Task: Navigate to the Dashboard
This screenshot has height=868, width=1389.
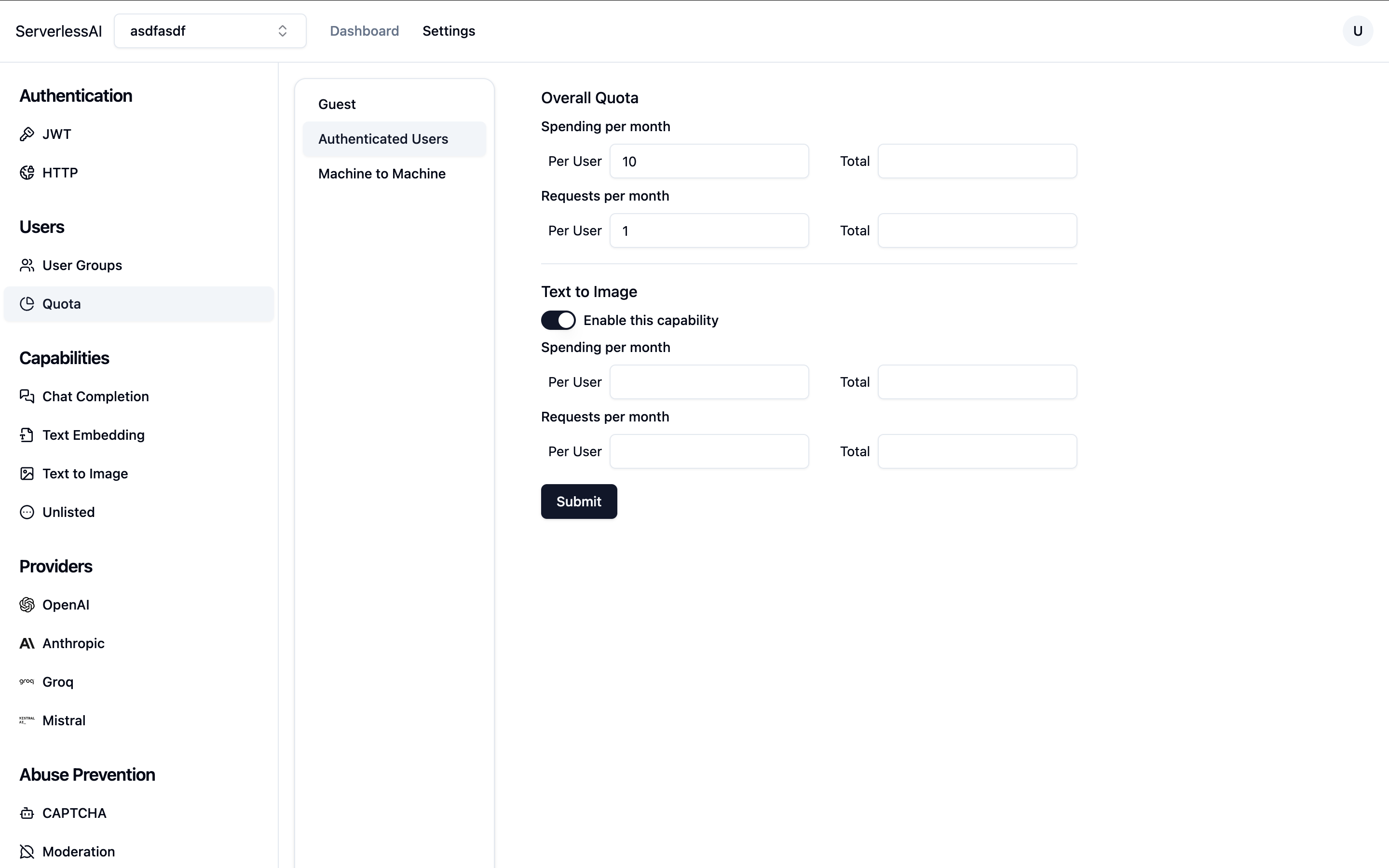Action: [365, 30]
